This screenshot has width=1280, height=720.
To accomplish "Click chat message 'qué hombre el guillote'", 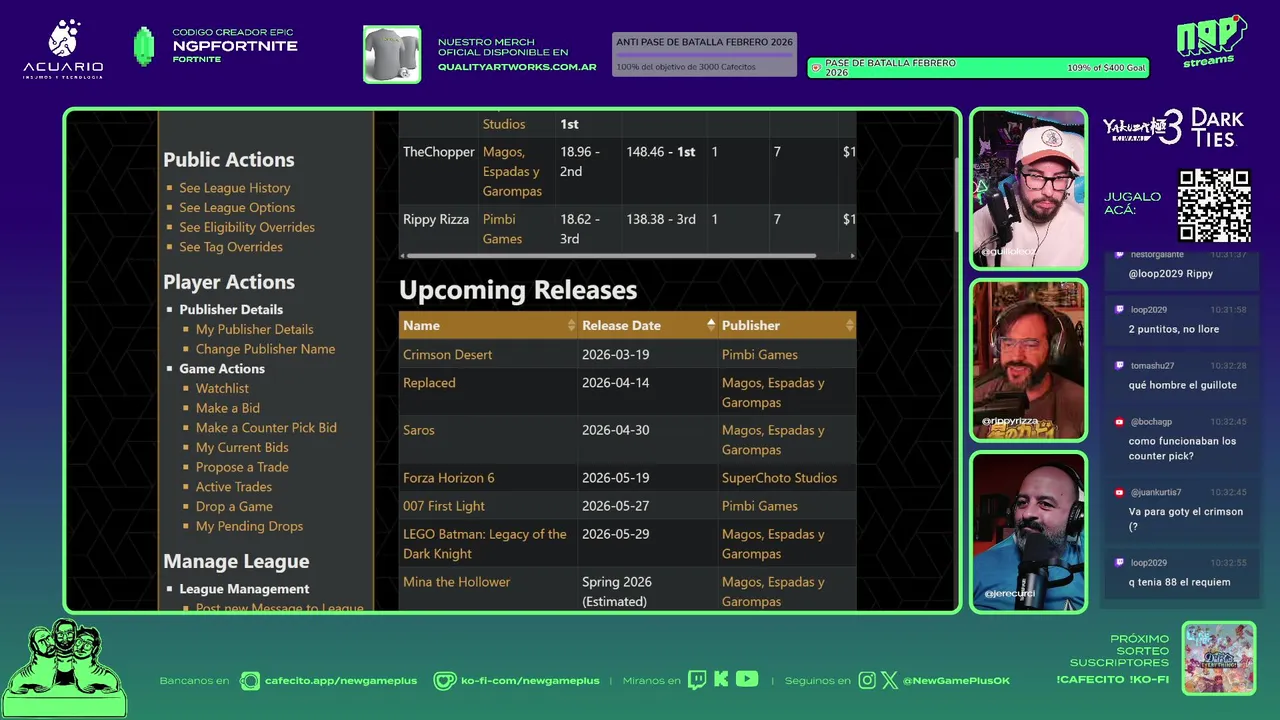I will point(1183,385).
